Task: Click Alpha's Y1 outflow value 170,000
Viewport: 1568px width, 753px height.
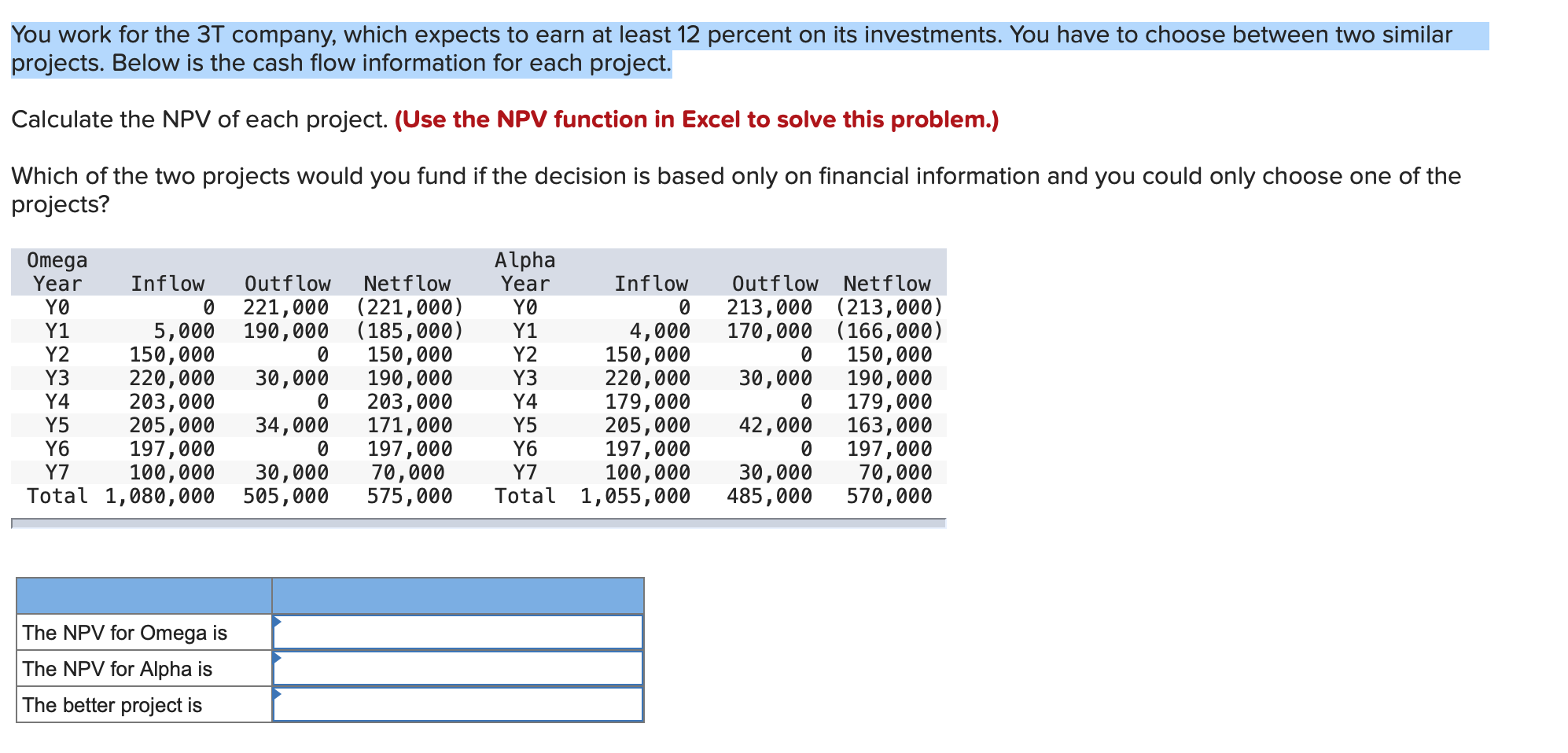Action: click(770, 331)
